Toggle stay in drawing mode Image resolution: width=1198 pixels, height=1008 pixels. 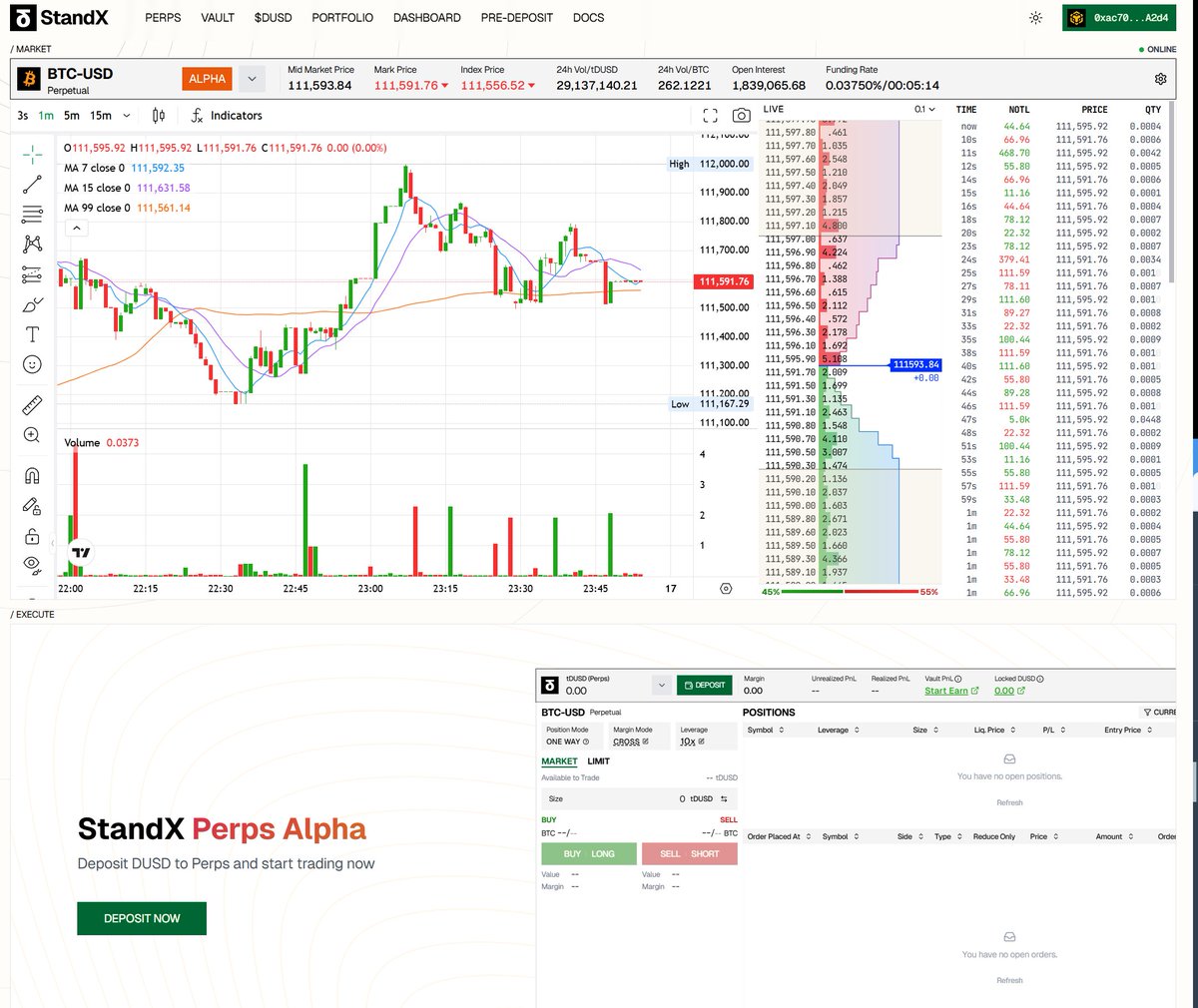32,506
